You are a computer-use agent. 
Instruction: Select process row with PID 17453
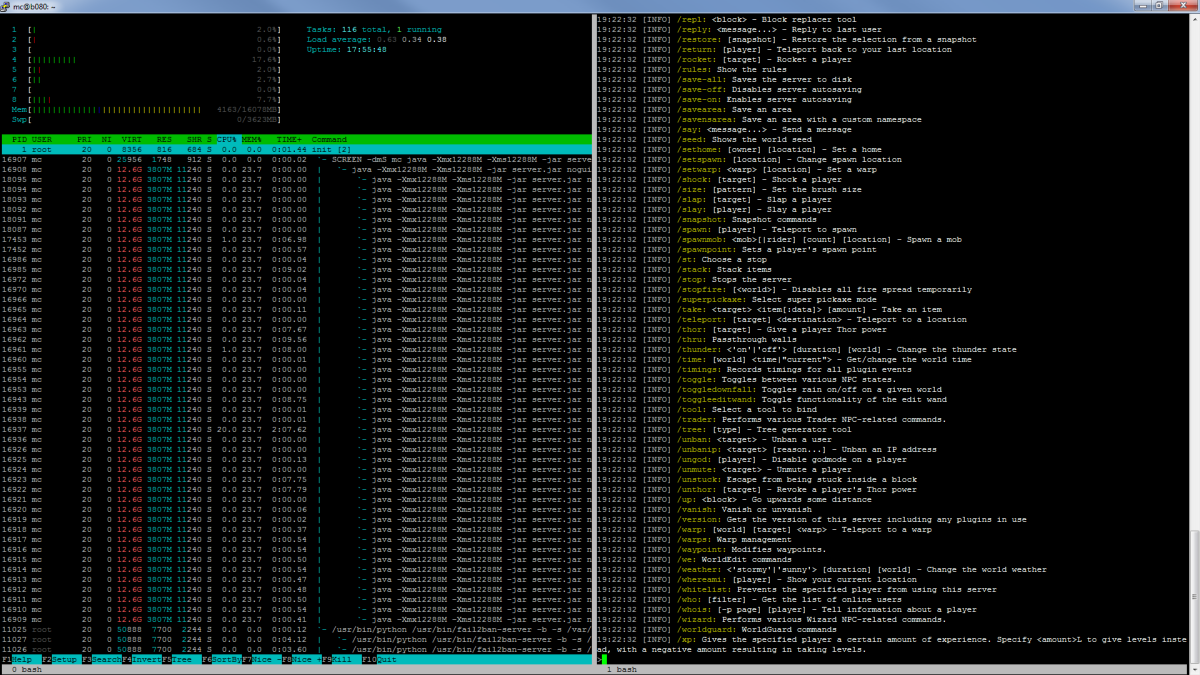pyautogui.click(x=297, y=240)
